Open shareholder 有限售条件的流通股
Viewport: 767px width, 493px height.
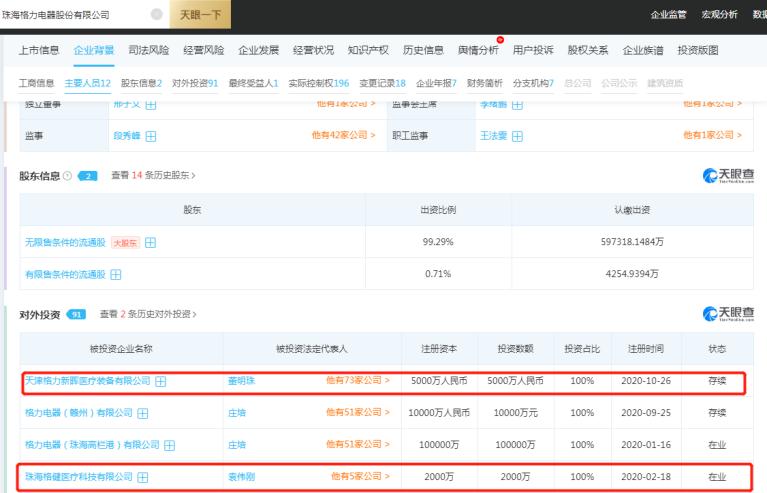tap(65, 274)
